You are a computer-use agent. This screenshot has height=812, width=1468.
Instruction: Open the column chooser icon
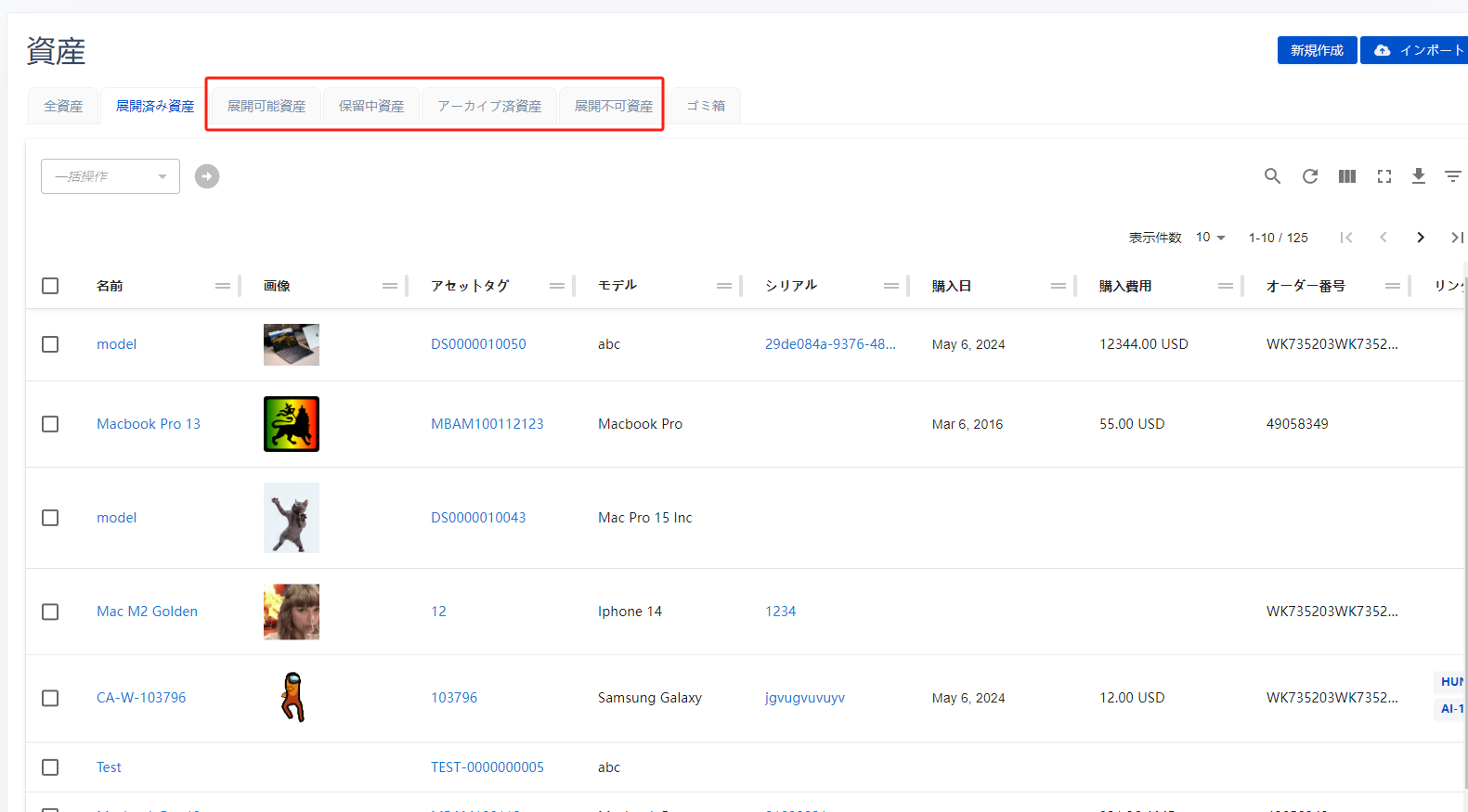tap(1346, 176)
